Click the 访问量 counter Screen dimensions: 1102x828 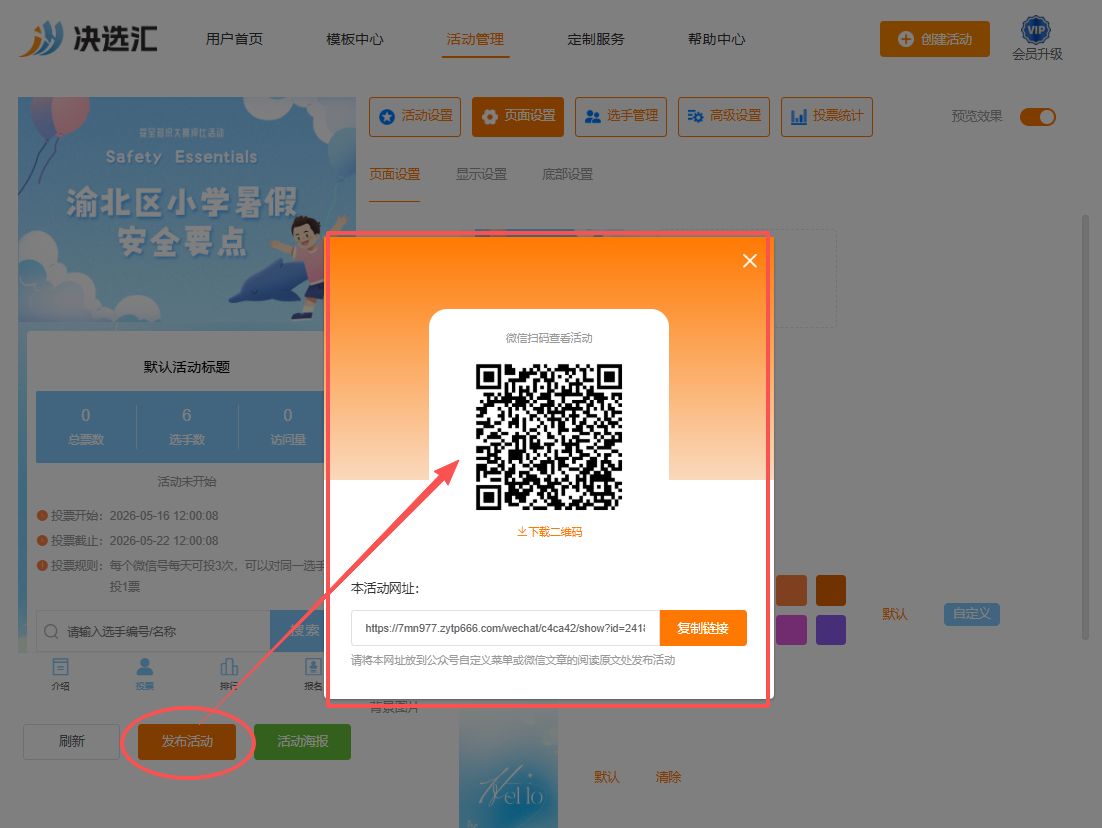click(287, 427)
